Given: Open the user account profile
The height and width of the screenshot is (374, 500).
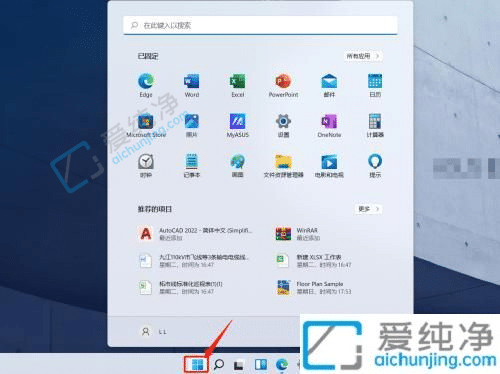Looking at the screenshot, I should (x=153, y=331).
